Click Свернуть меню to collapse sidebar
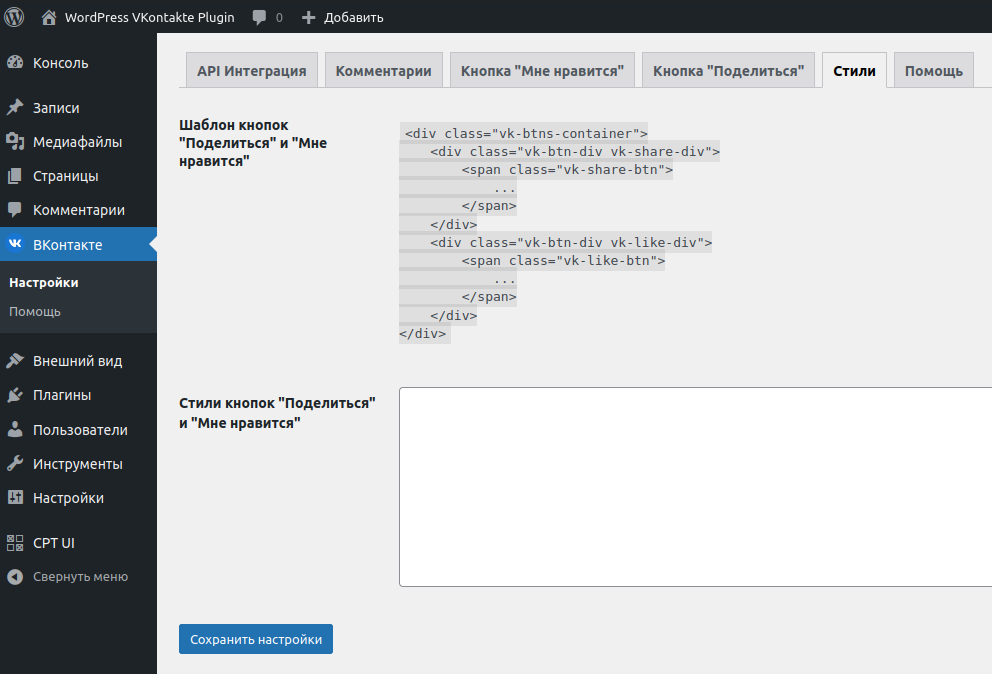 point(80,577)
